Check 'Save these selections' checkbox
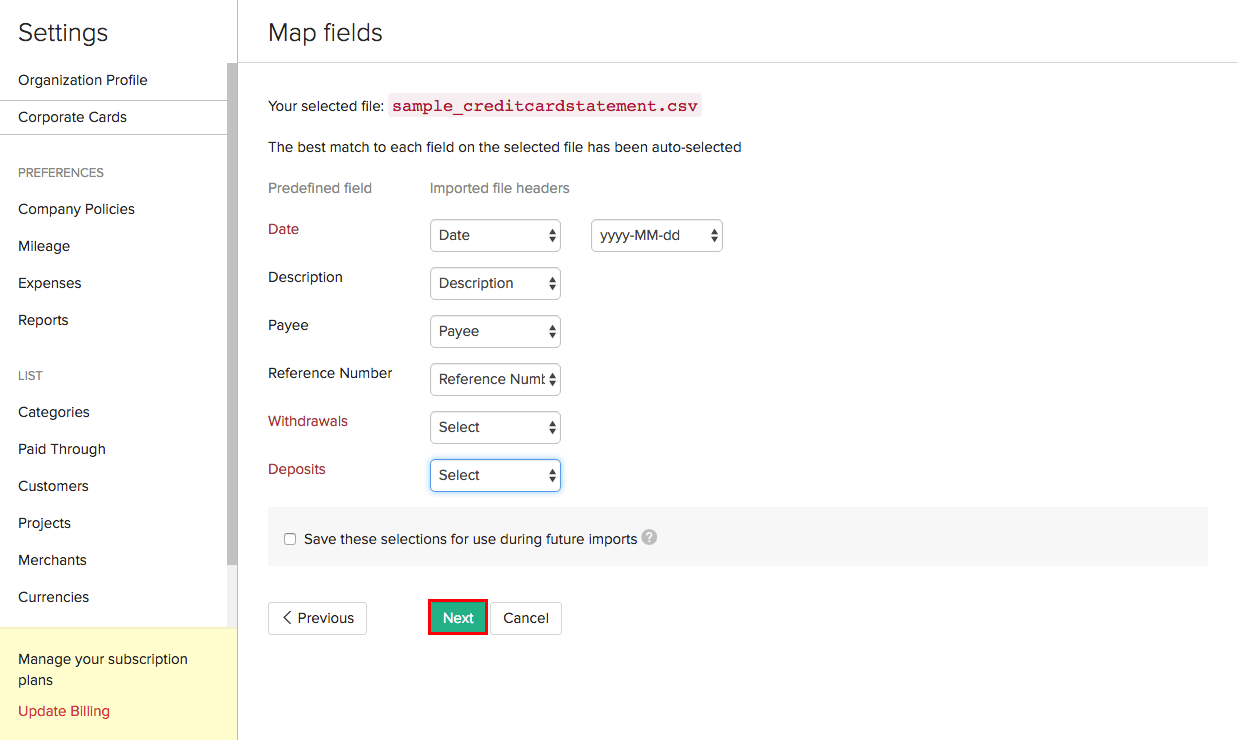Viewport: 1238px width, 740px height. click(290, 539)
